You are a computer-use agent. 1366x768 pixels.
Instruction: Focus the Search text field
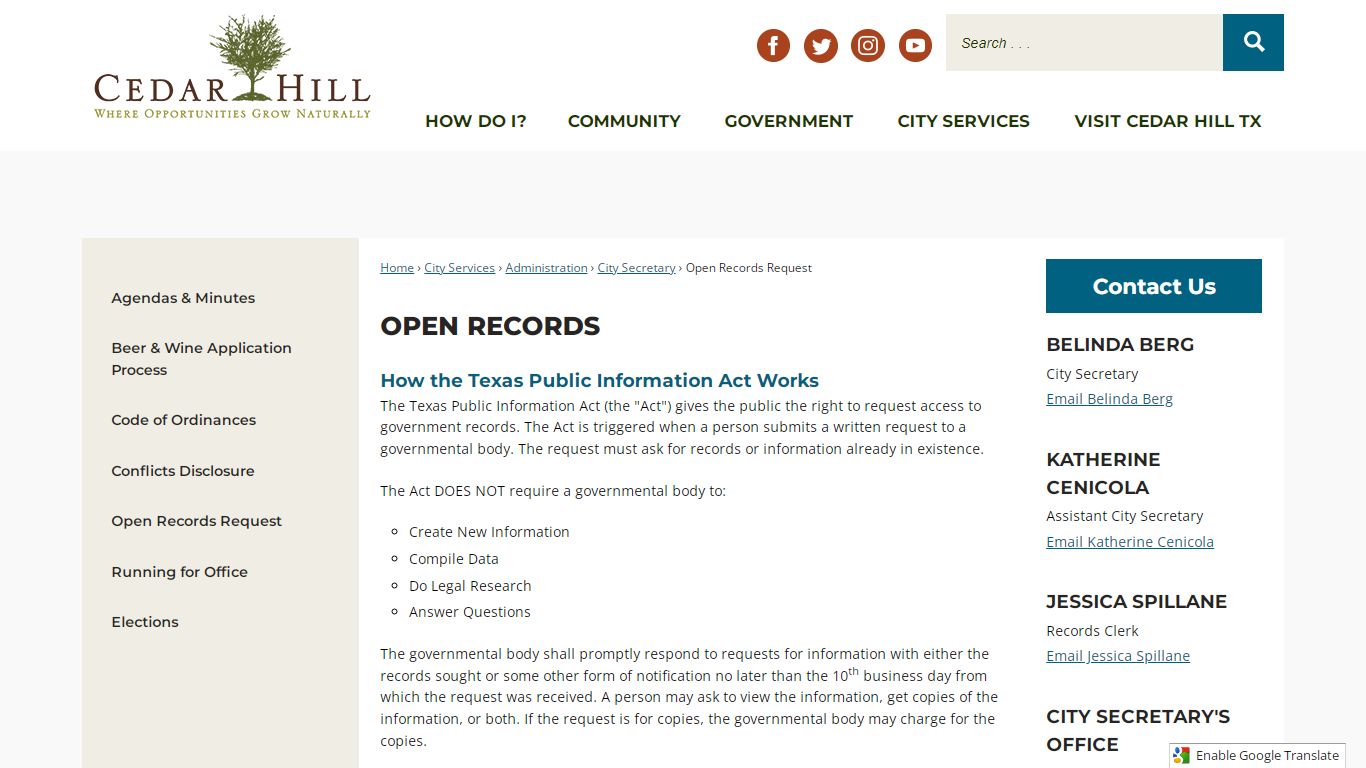point(1084,42)
